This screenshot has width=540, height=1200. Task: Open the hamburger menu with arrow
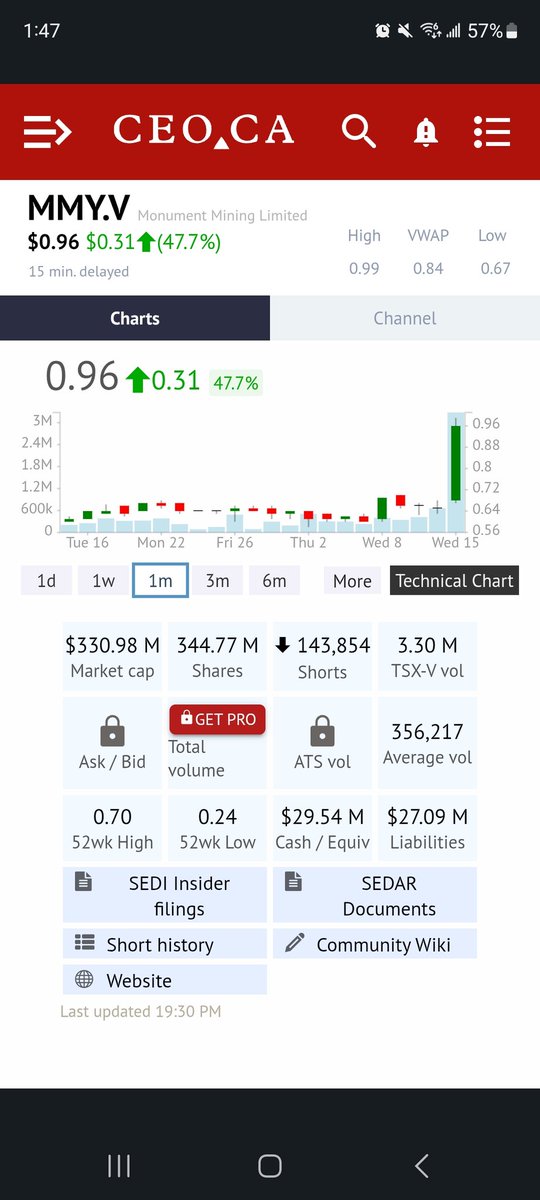coord(48,131)
